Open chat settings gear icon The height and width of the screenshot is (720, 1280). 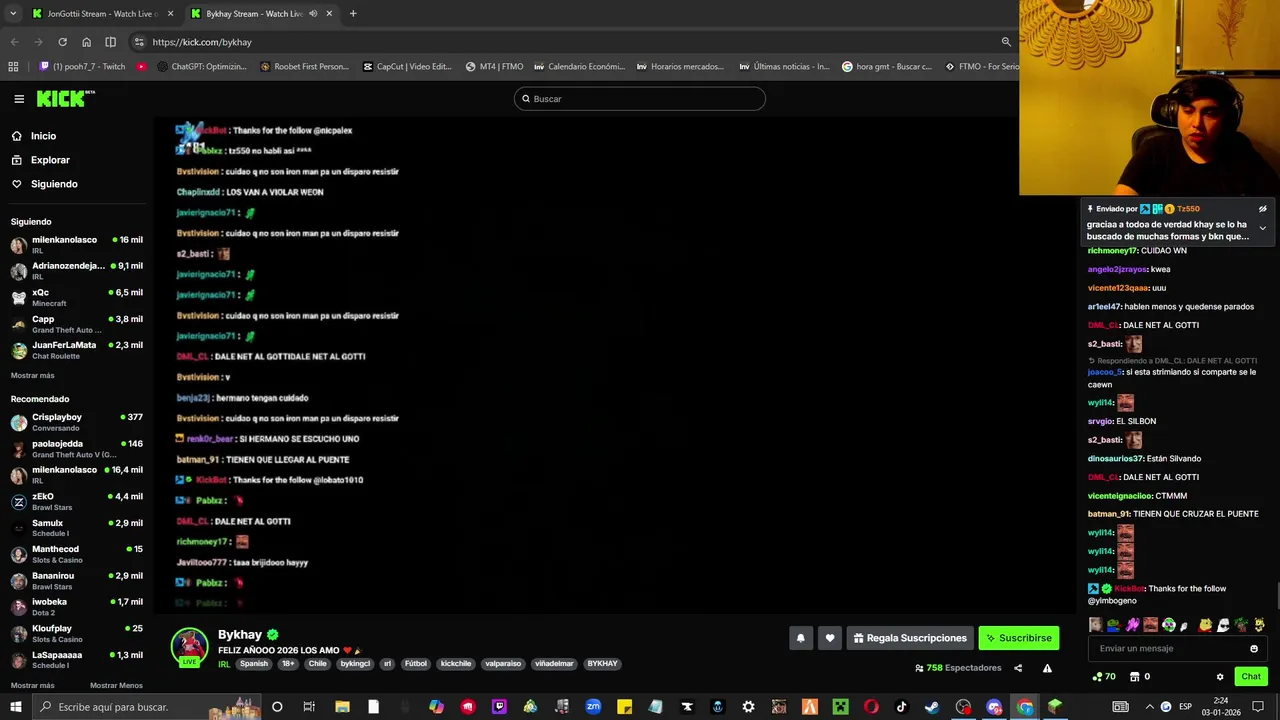pyautogui.click(x=1220, y=677)
